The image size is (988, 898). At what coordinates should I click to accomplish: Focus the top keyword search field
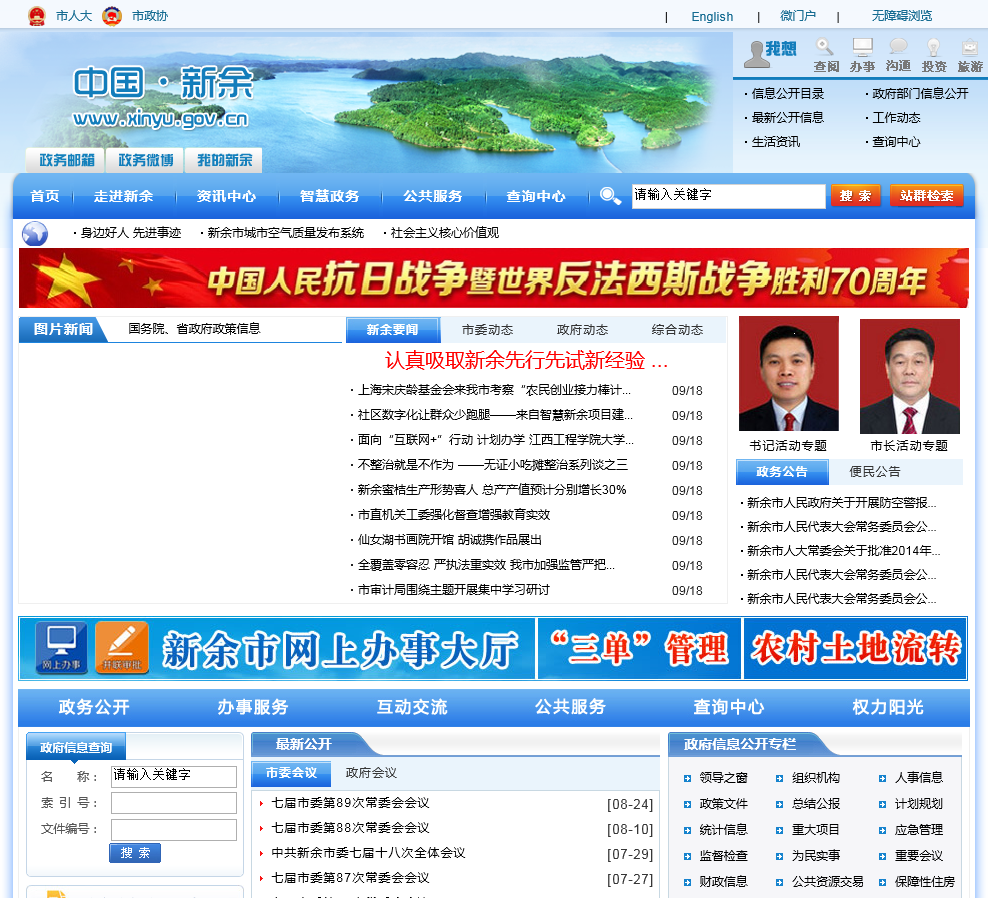click(728, 196)
